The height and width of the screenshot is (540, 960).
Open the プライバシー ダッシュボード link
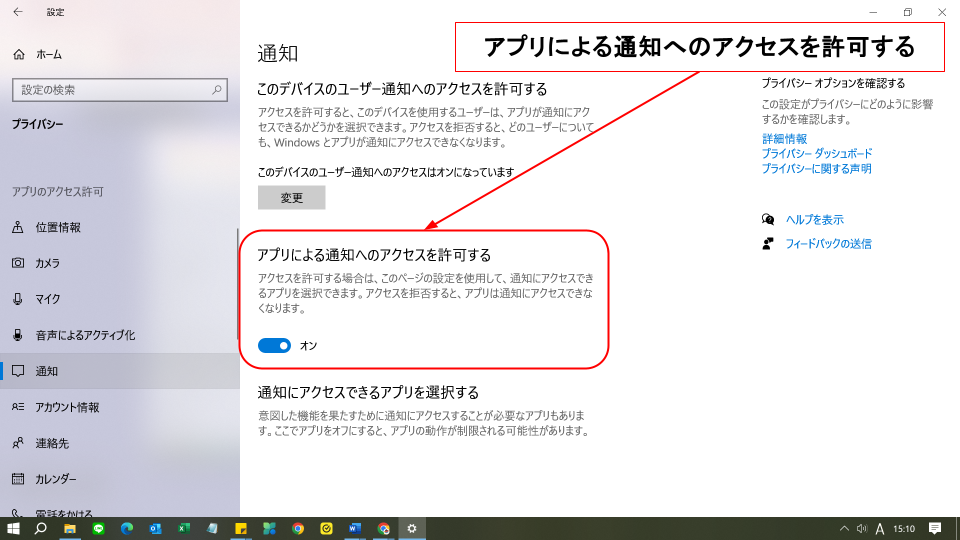(x=816, y=154)
